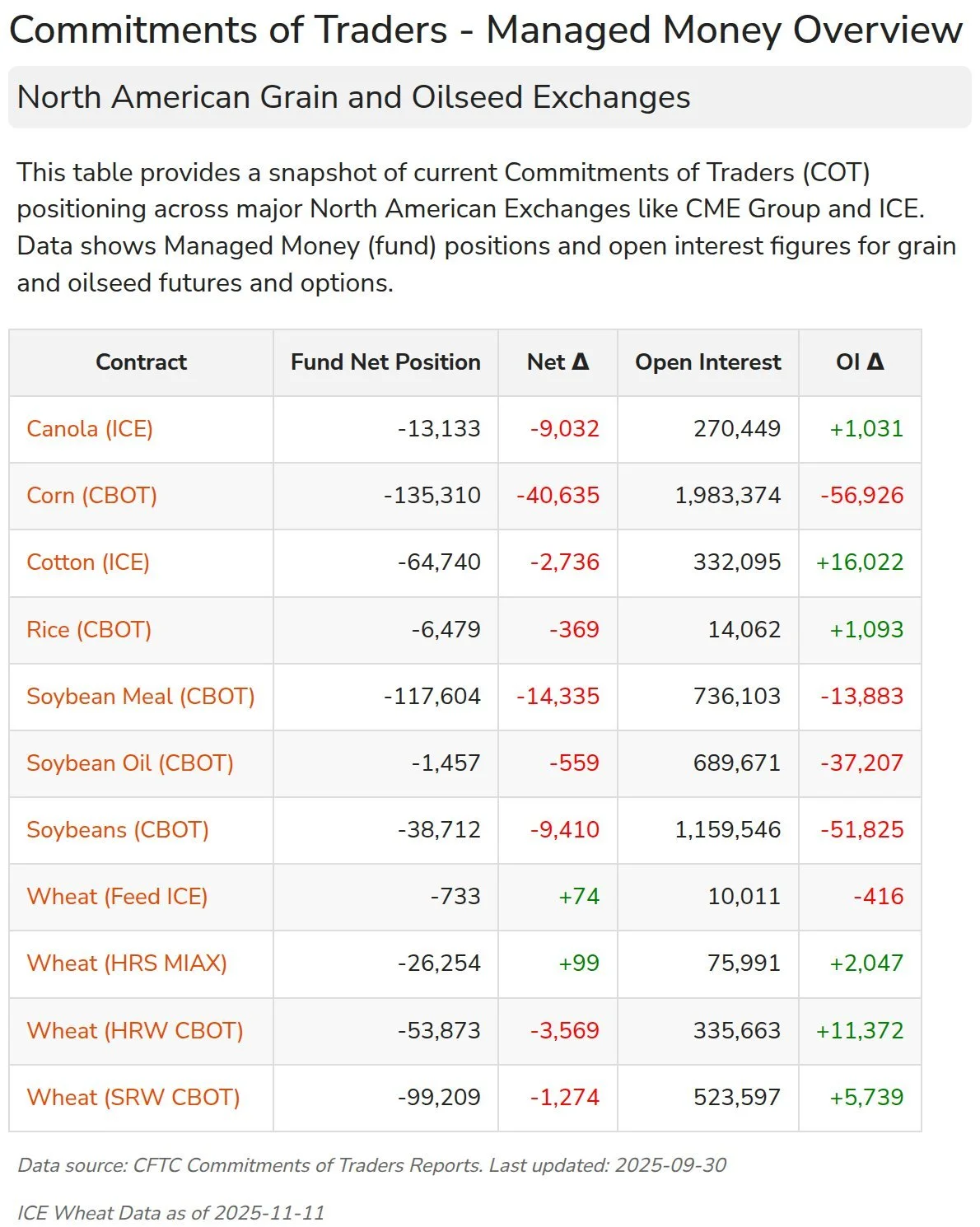Image resolution: width=980 pixels, height=1227 pixels.
Task: Click Corn's open interest value 1,983,374
Action: [727, 496]
